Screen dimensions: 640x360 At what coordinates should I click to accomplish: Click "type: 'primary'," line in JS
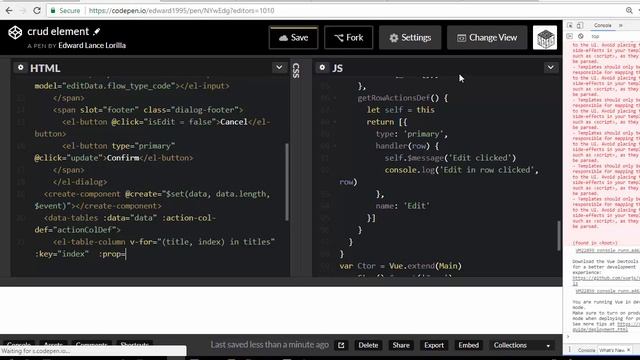point(411,134)
